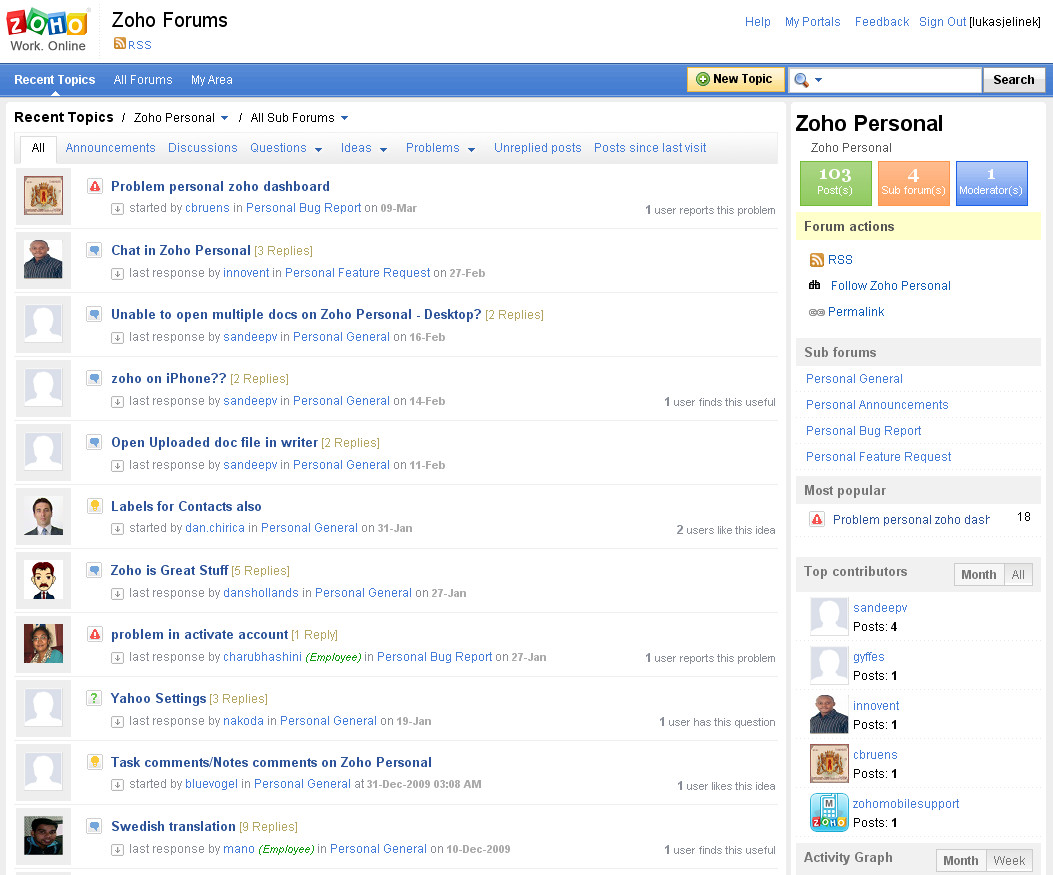Open Personal Announcements sub forum

pyautogui.click(x=877, y=405)
